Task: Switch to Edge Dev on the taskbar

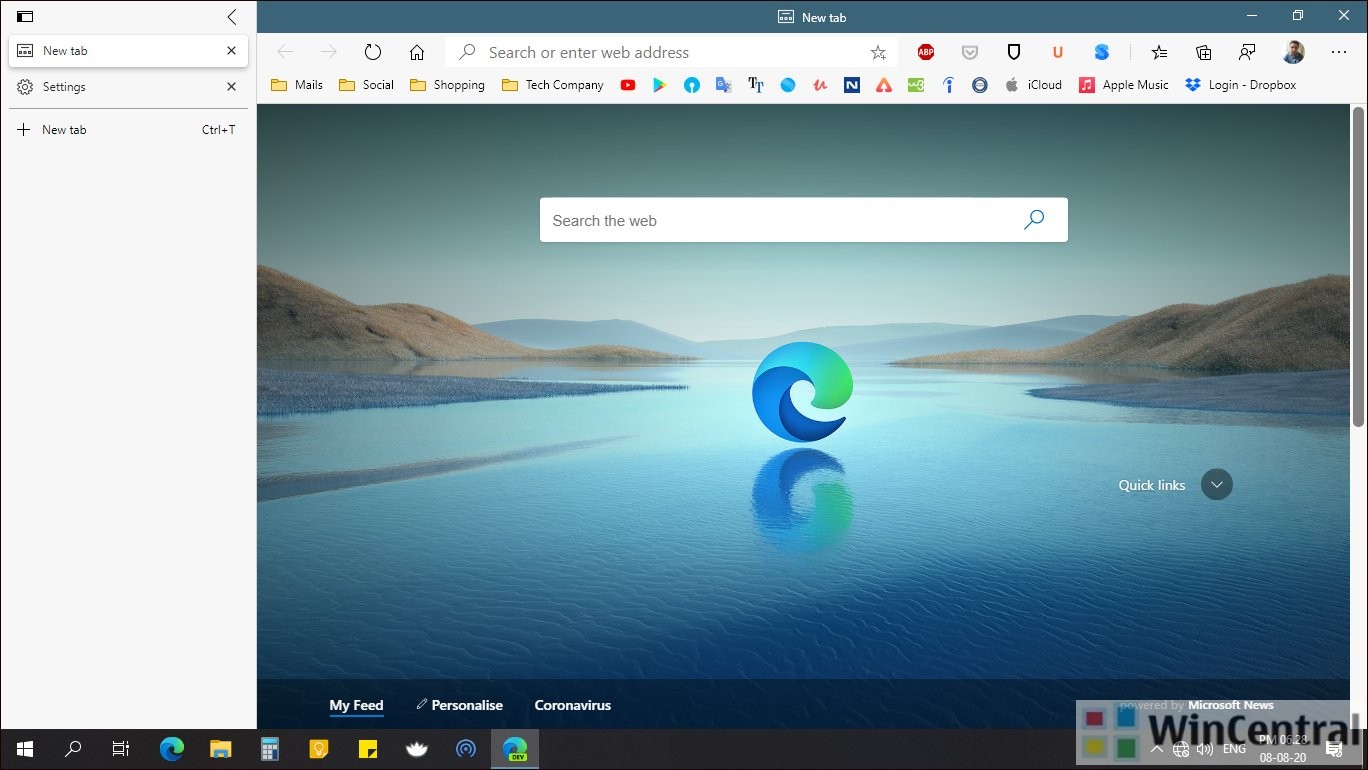Action: click(x=515, y=748)
